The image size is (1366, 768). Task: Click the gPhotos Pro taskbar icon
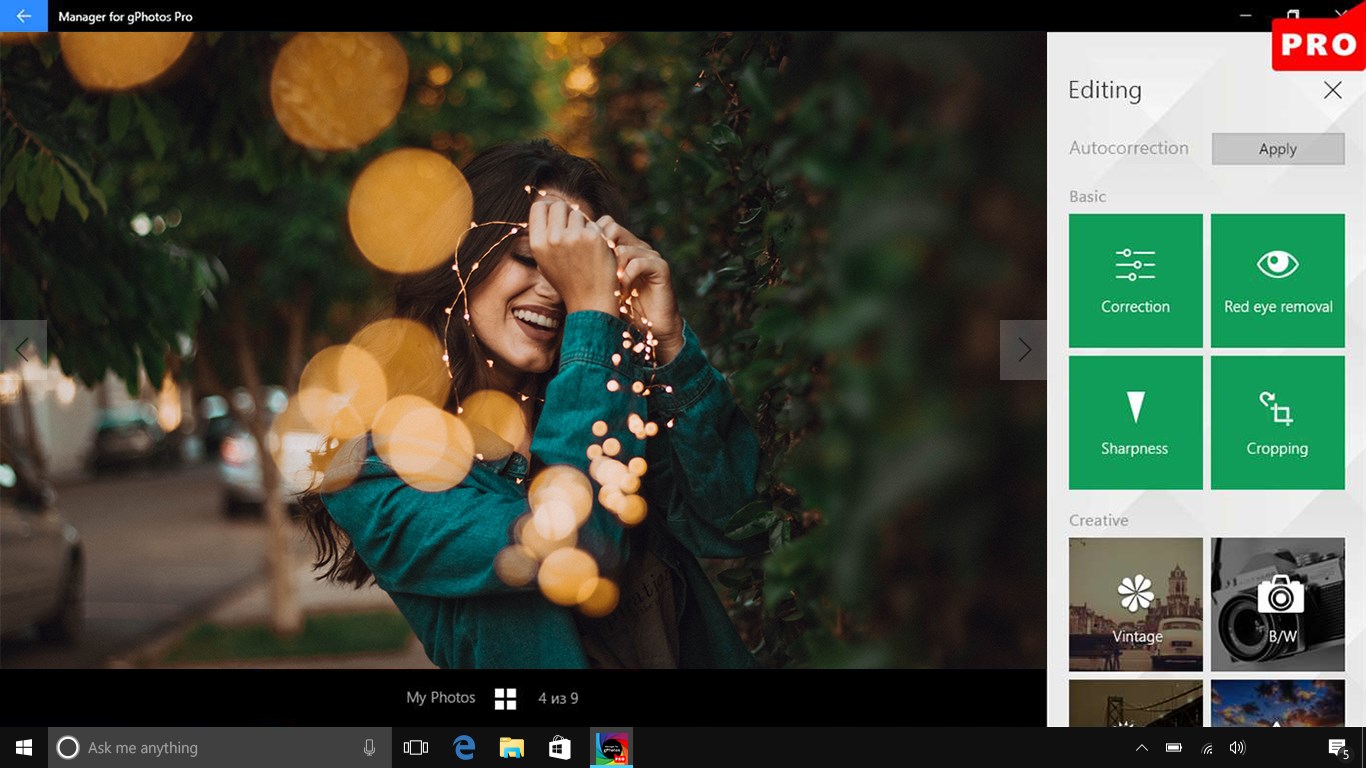(x=611, y=748)
